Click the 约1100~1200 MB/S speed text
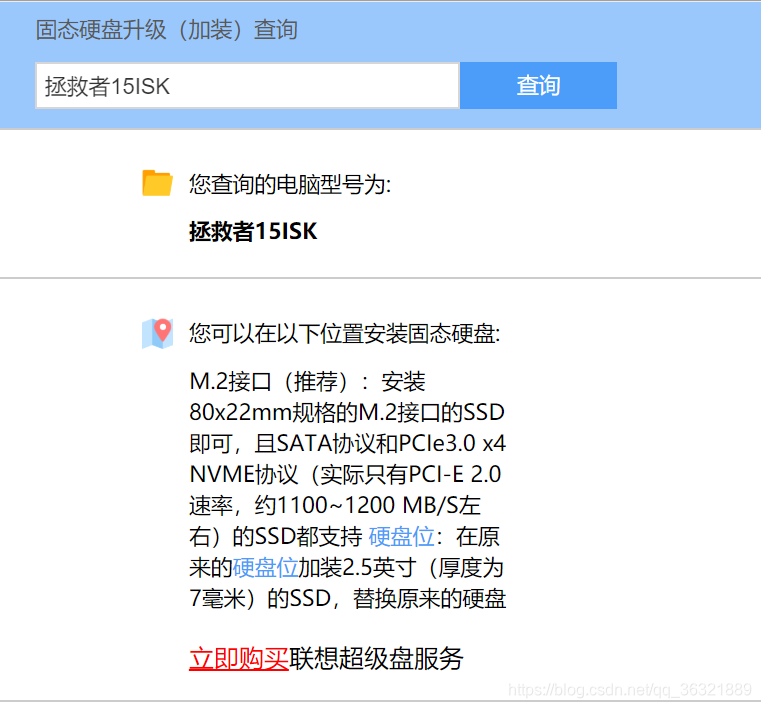This screenshot has height=708, width=761. [x=367, y=506]
